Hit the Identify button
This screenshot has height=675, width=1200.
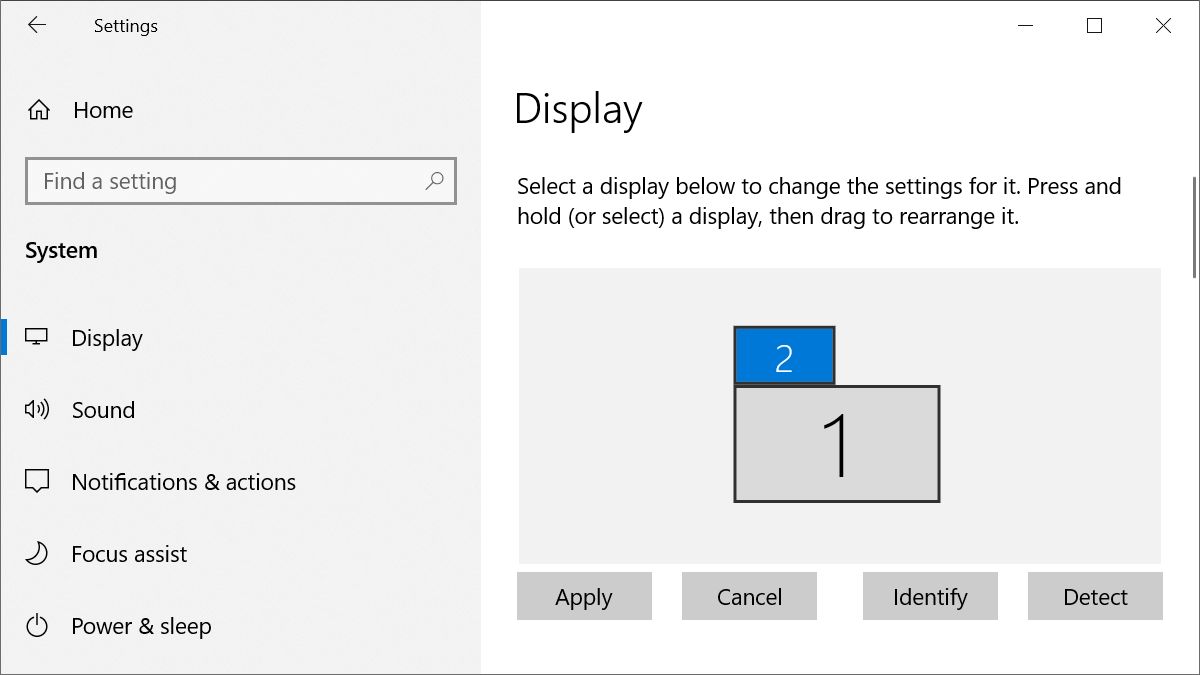click(x=930, y=597)
